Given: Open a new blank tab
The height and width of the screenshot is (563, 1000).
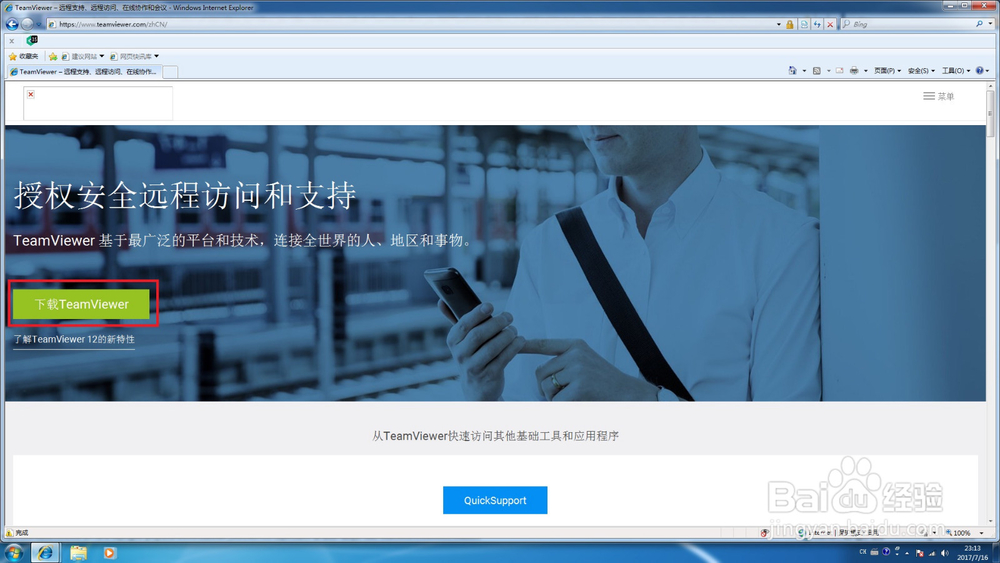Looking at the screenshot, I should (x=170, y=72).
